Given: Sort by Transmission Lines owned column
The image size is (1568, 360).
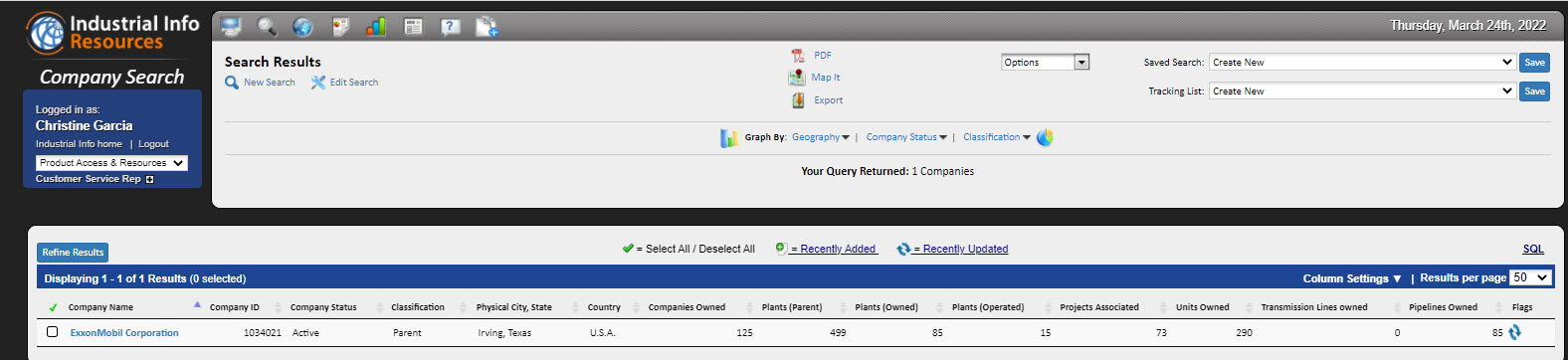Looking at the screenshot, I should [x=1313, y=307].
